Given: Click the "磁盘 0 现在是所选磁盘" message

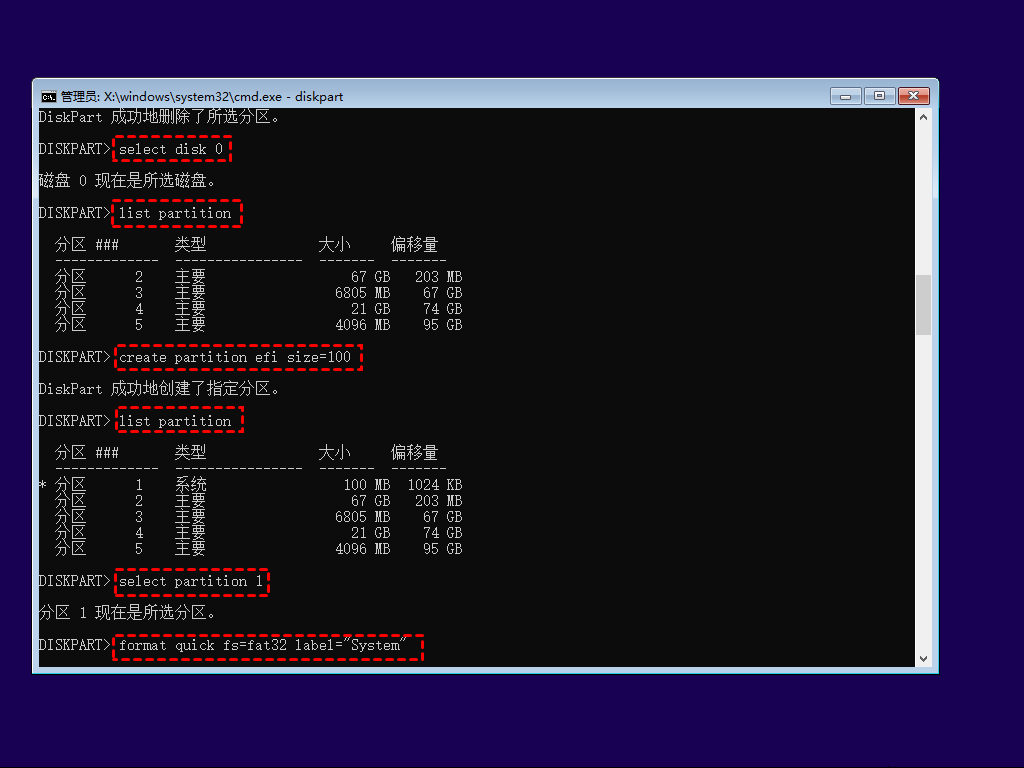Looking at the screenshot, I should [x=127, y=181].
